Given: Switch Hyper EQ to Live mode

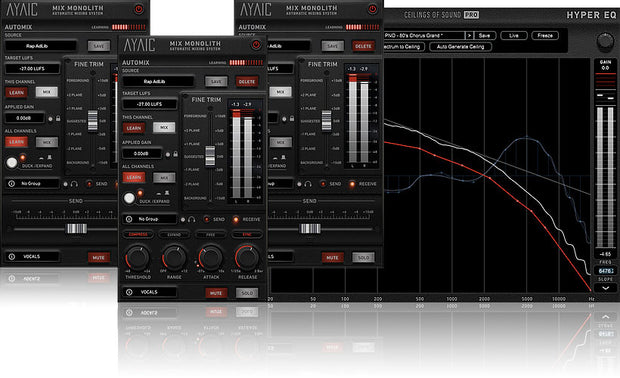Looking at the screenshot, I should pyautogui.click(x=514, y=36).
